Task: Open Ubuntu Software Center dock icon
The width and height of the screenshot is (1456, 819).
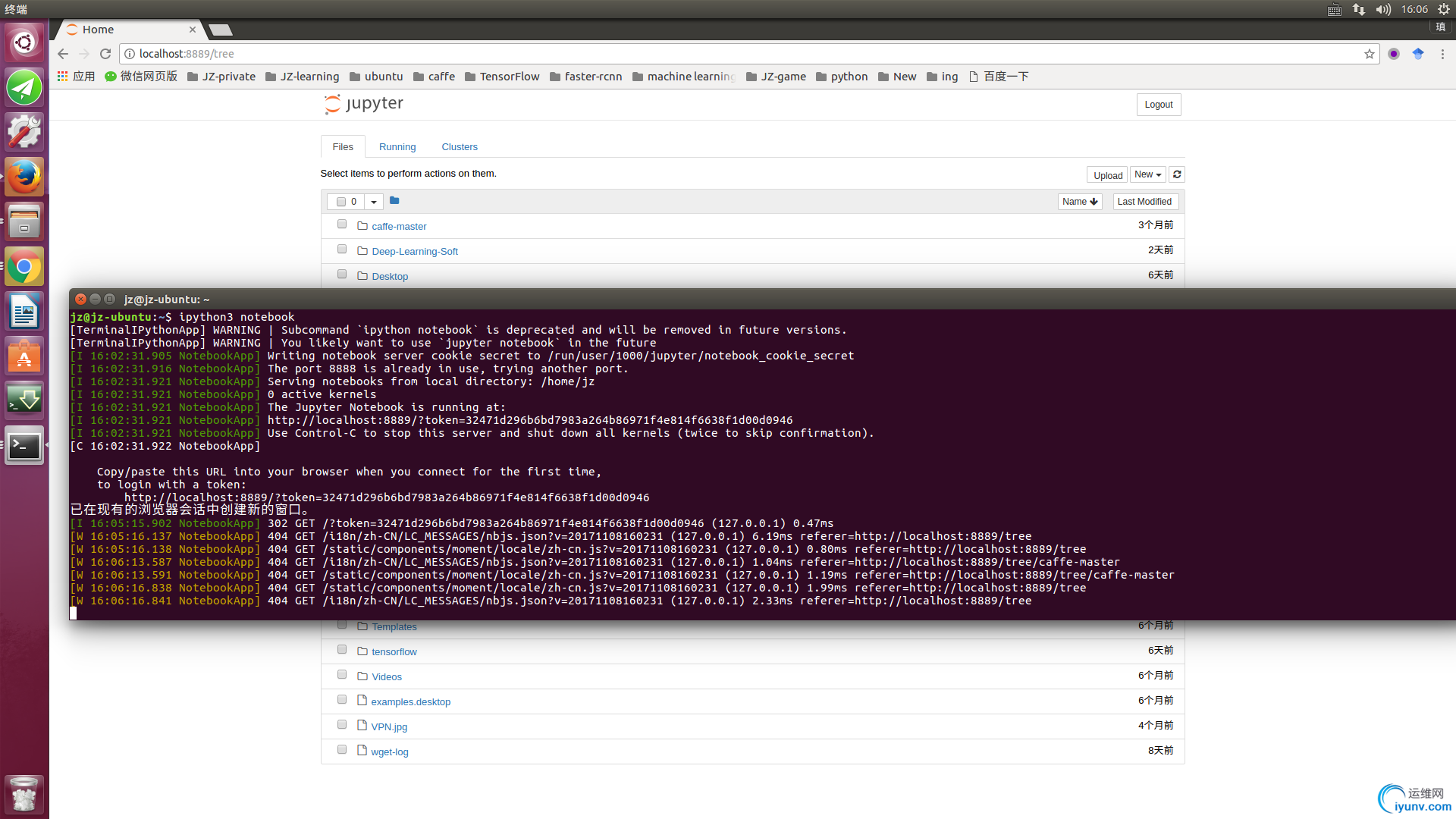Action: click(24, 356)
